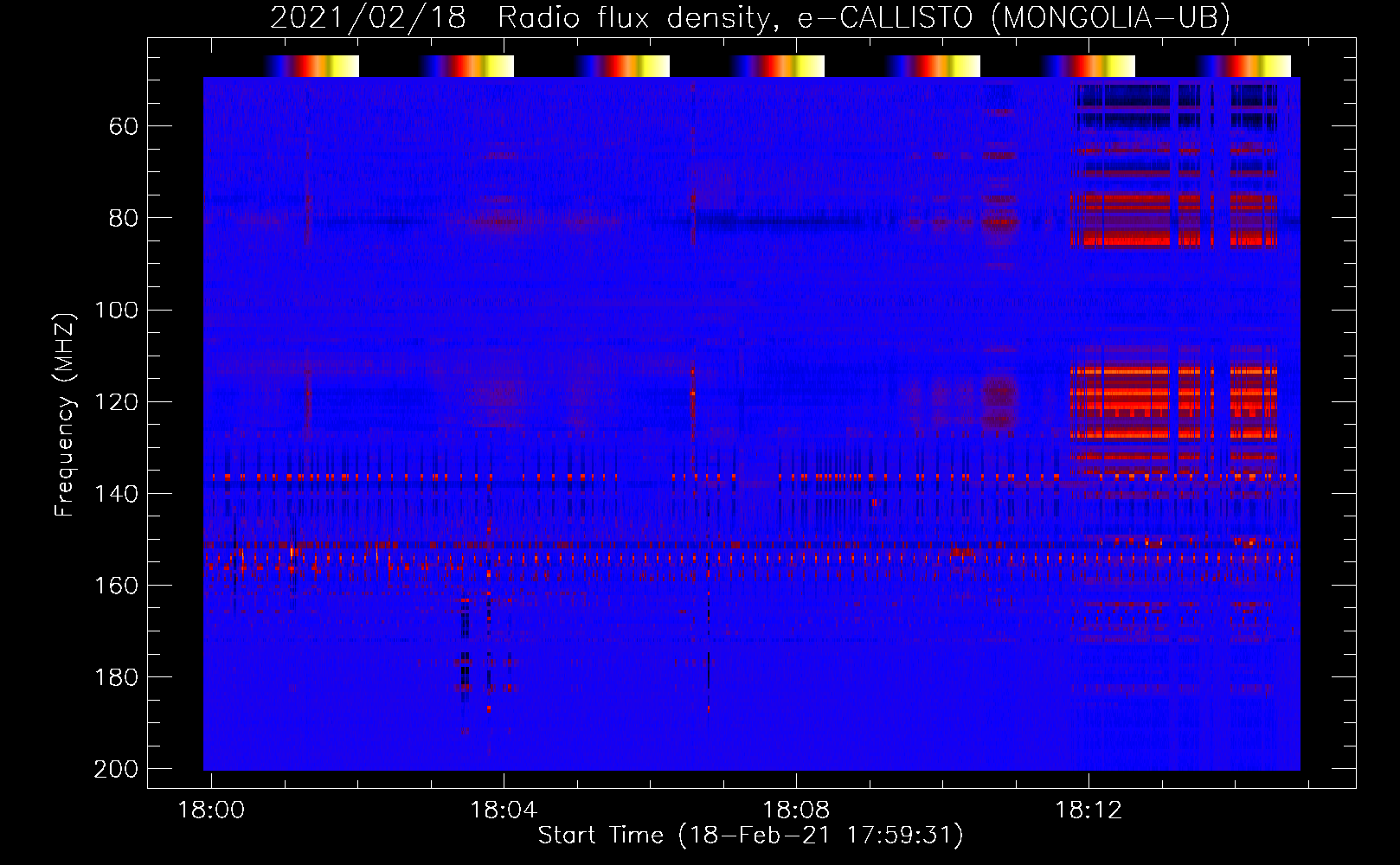Click the 200 frequency tick label
The image size is (1400, 865).
pos(117,769)
